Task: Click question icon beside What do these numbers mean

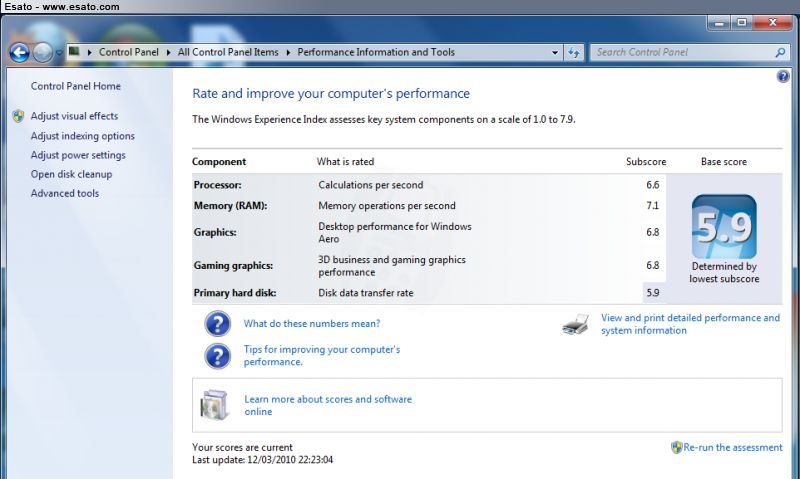Action: pos(218,324)
